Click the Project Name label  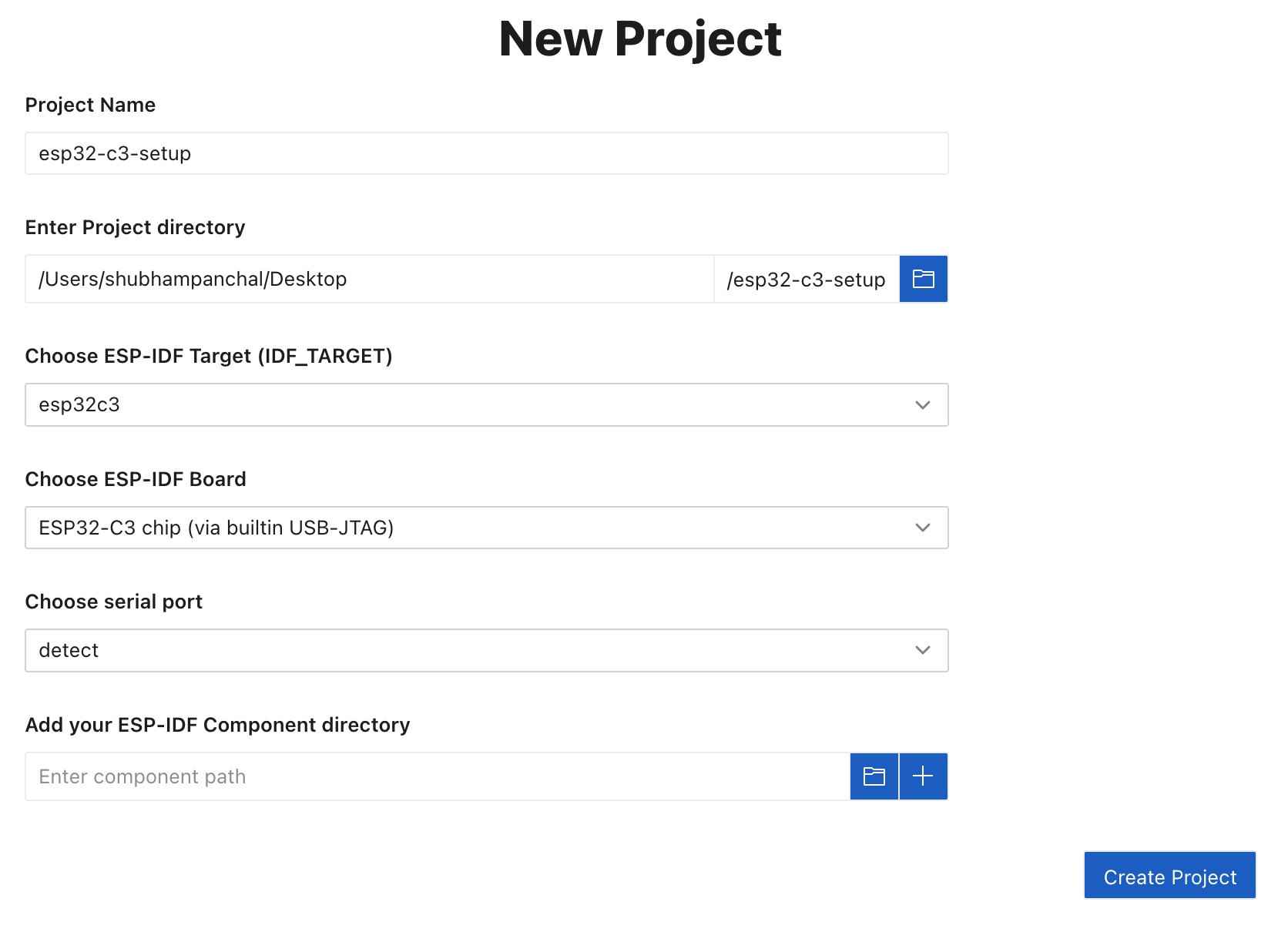tap(90, 105)
